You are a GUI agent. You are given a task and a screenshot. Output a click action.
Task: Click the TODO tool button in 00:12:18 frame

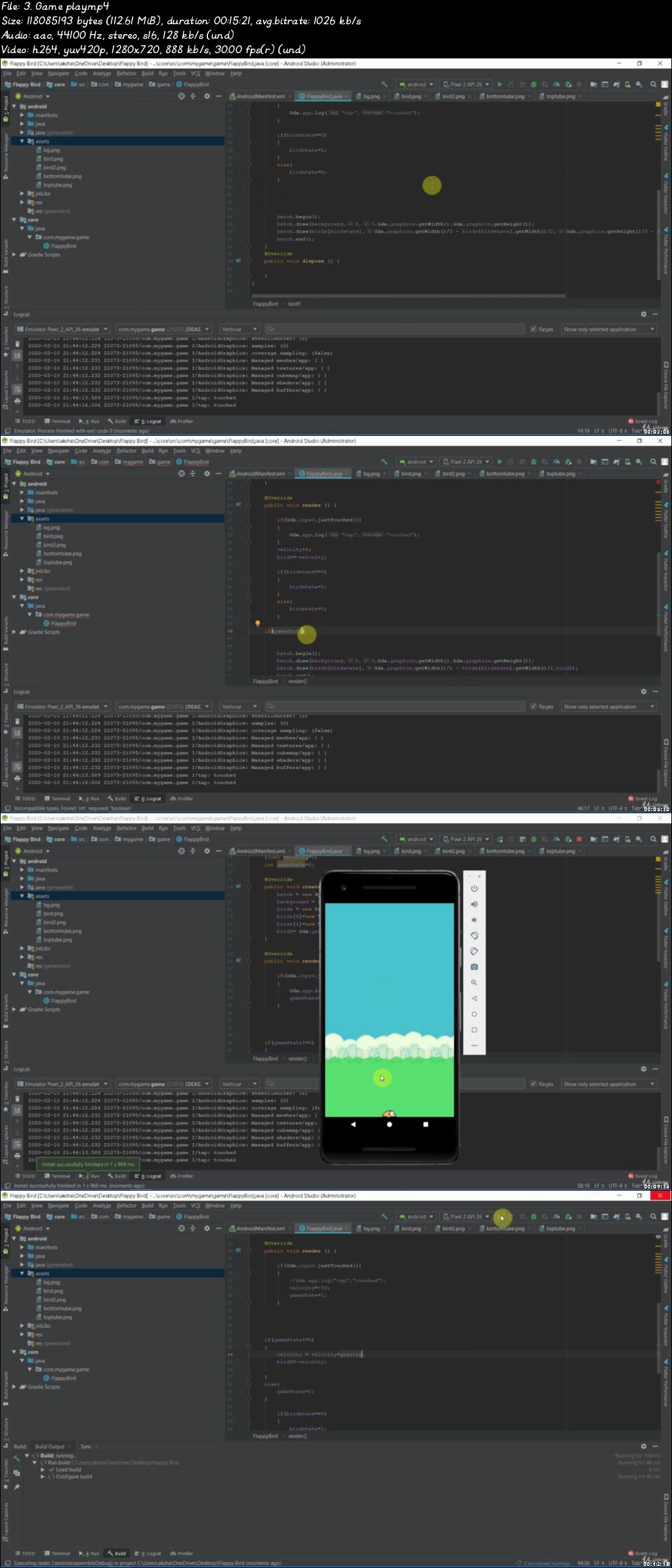(25, 1554)
